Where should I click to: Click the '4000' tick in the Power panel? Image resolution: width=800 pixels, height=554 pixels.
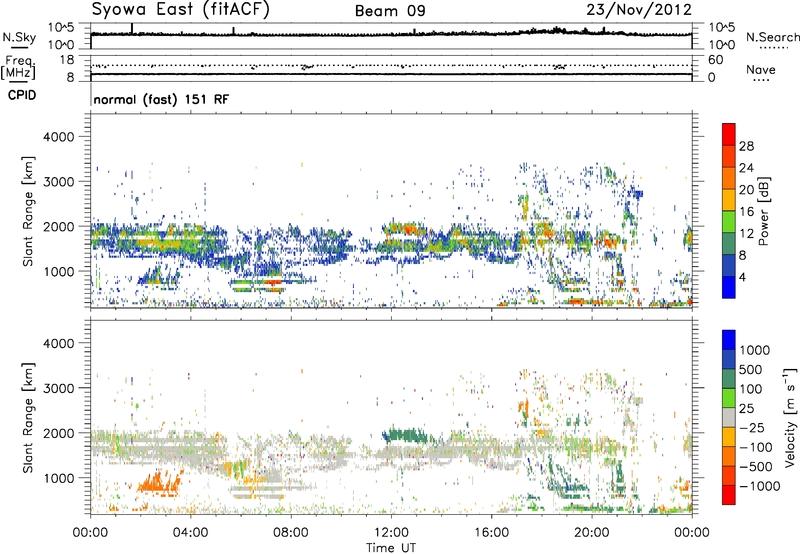click(x=58, y=137)
